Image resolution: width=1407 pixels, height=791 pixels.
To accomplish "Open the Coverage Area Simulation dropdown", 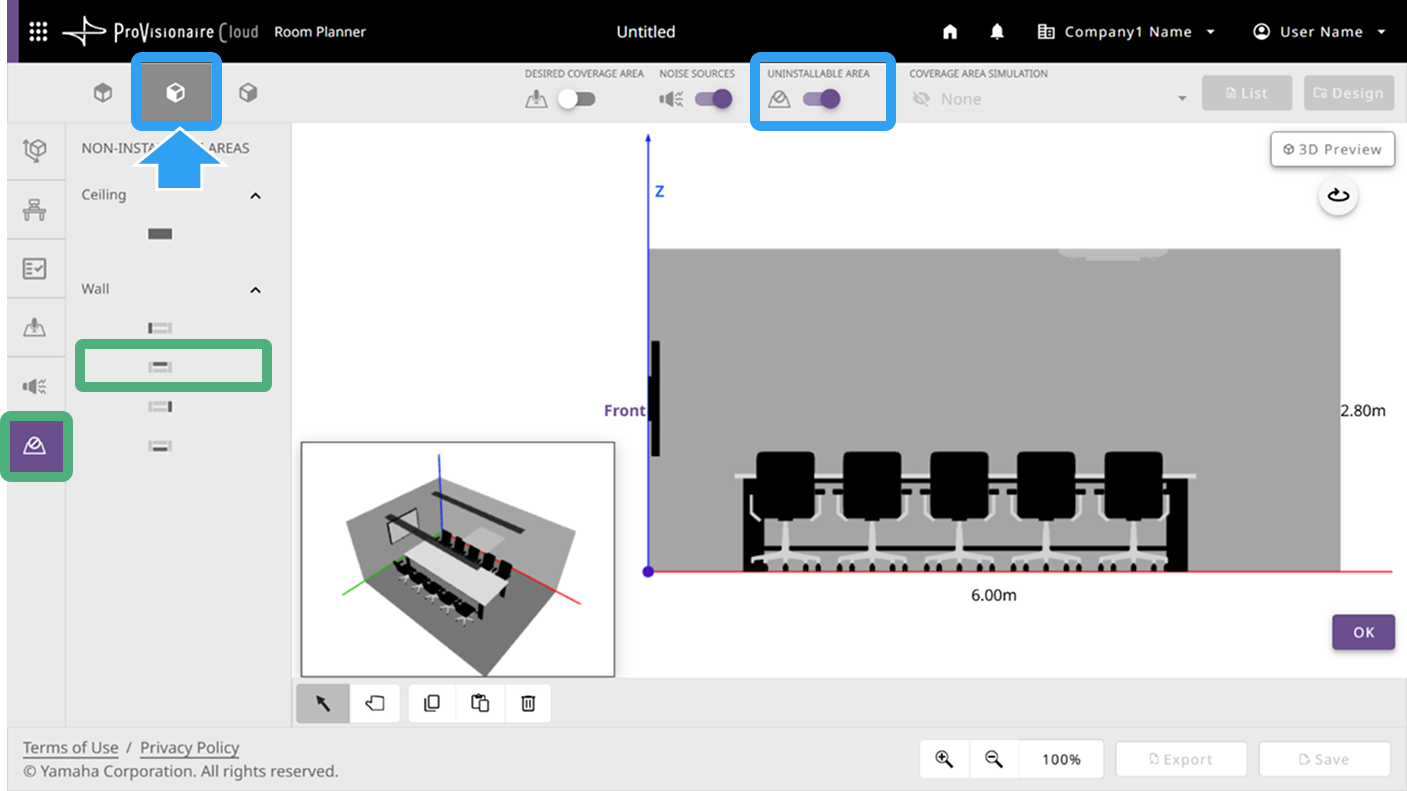I will (x=1050, y=99).
